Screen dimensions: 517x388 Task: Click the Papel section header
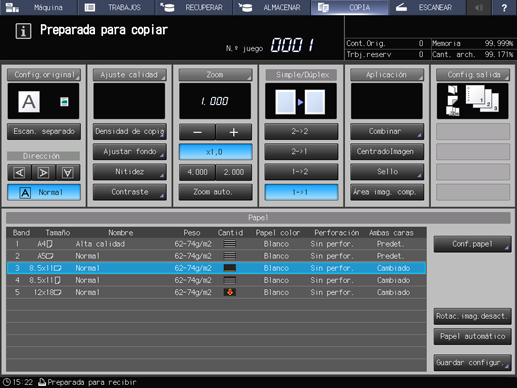coord(258,218)
